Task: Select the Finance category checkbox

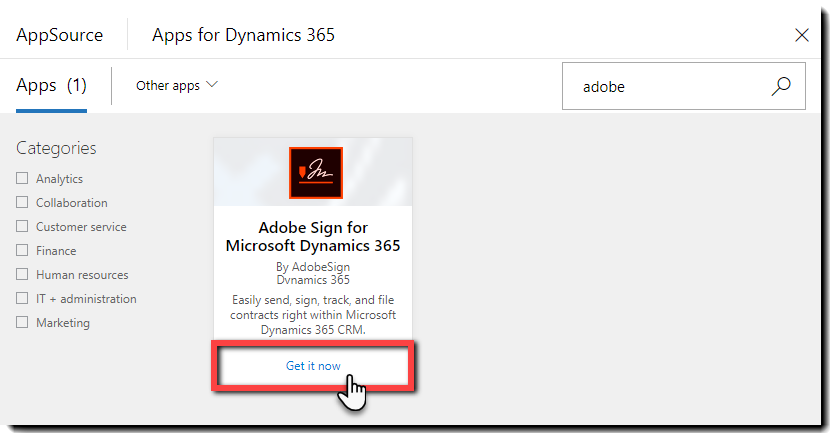Action: point(22,250)
